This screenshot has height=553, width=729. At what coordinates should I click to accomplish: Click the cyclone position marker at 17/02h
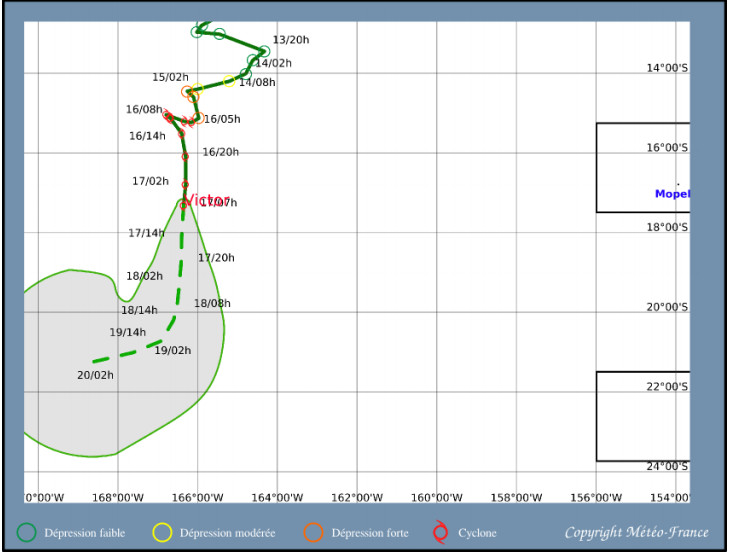pyautogui.click(x=185, y=184)
